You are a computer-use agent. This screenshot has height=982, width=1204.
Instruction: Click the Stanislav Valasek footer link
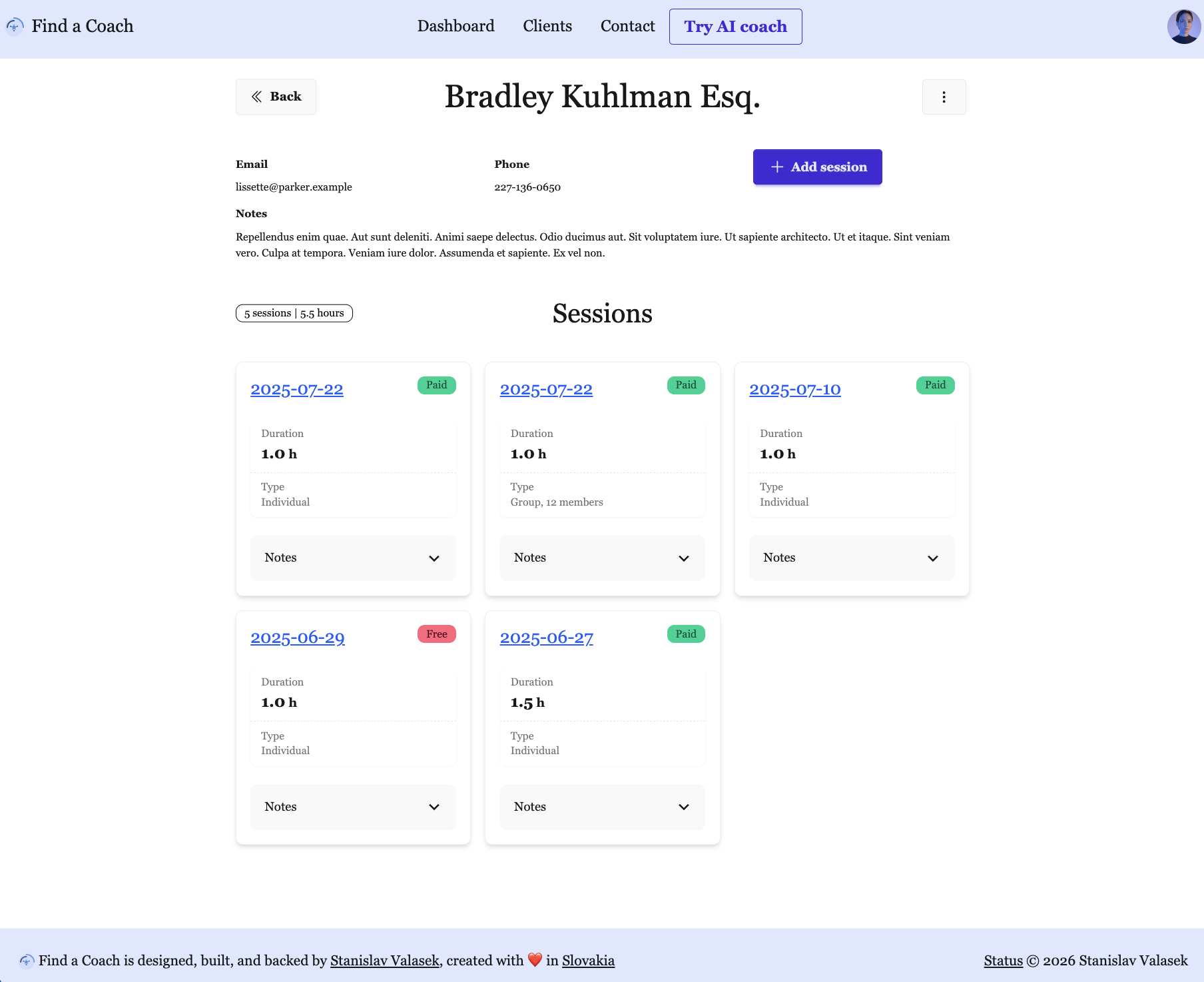pos(384,961)
